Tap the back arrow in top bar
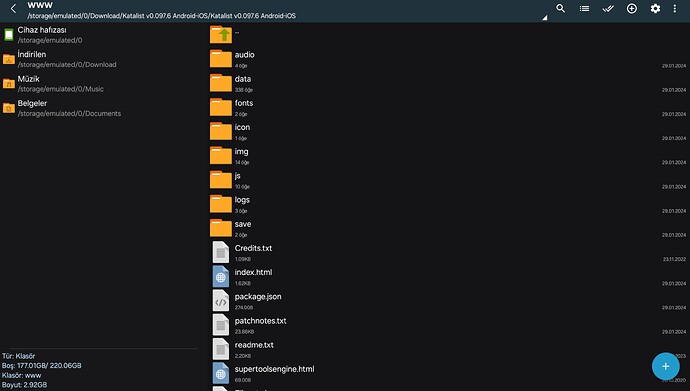The width and height of the screenshot is (690, 391). 13,8
